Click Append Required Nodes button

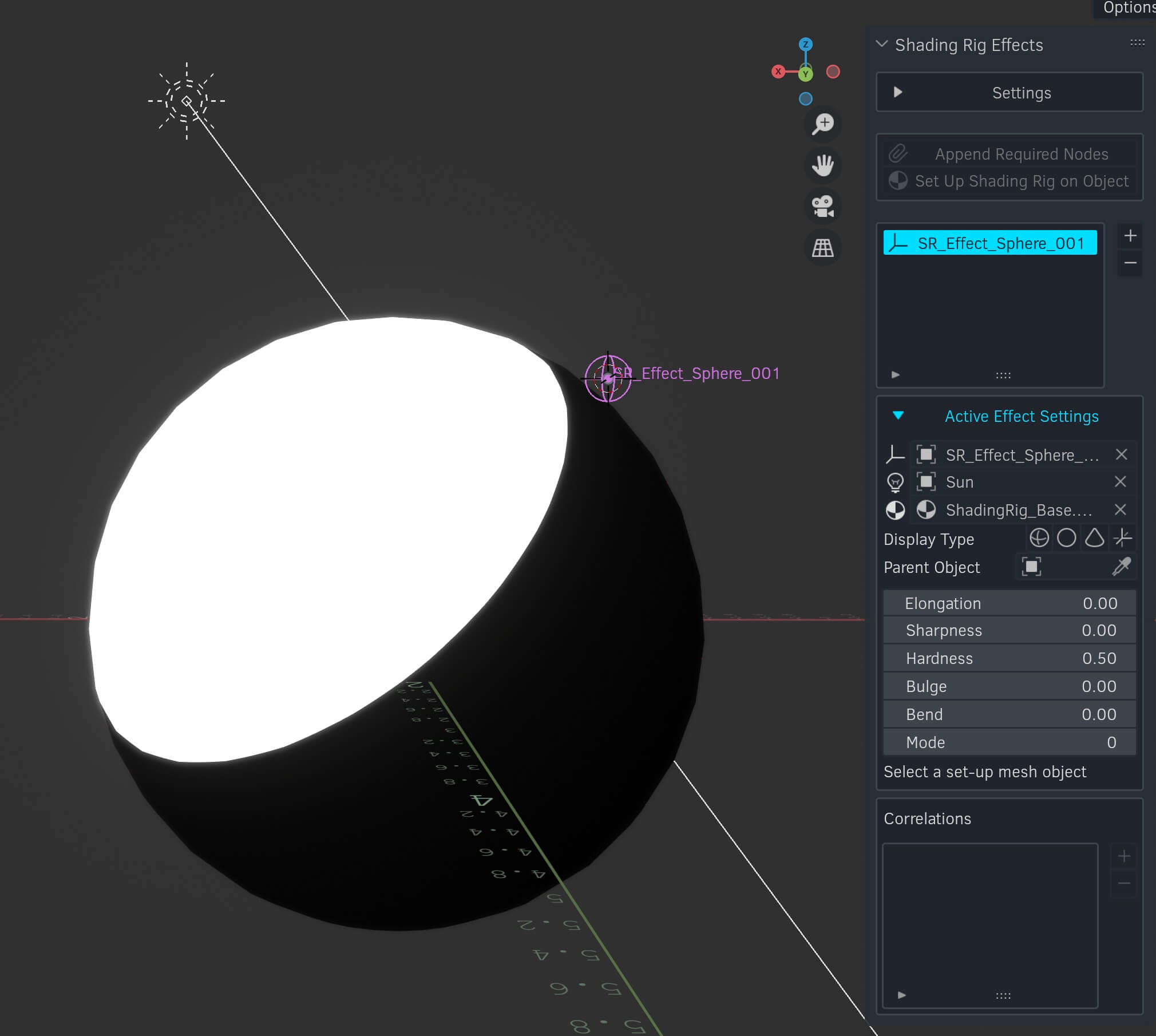click(1009, 154)
